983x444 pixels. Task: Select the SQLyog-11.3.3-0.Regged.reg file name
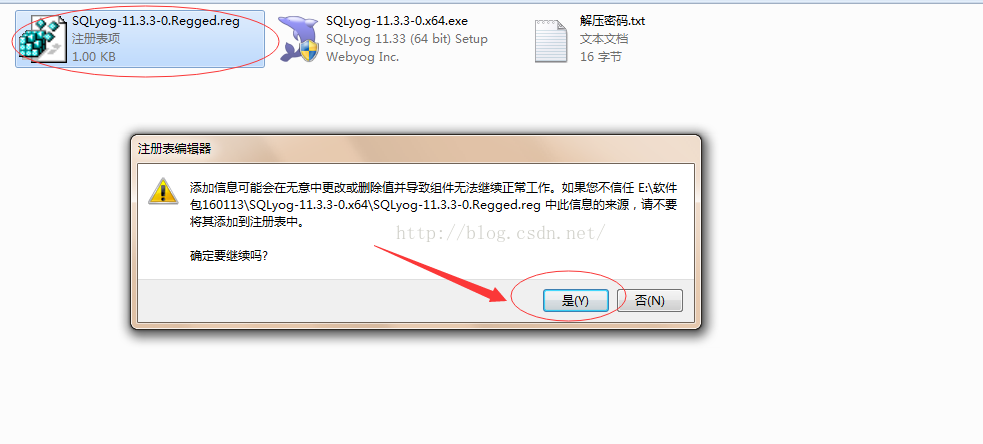tap(156, 21)
